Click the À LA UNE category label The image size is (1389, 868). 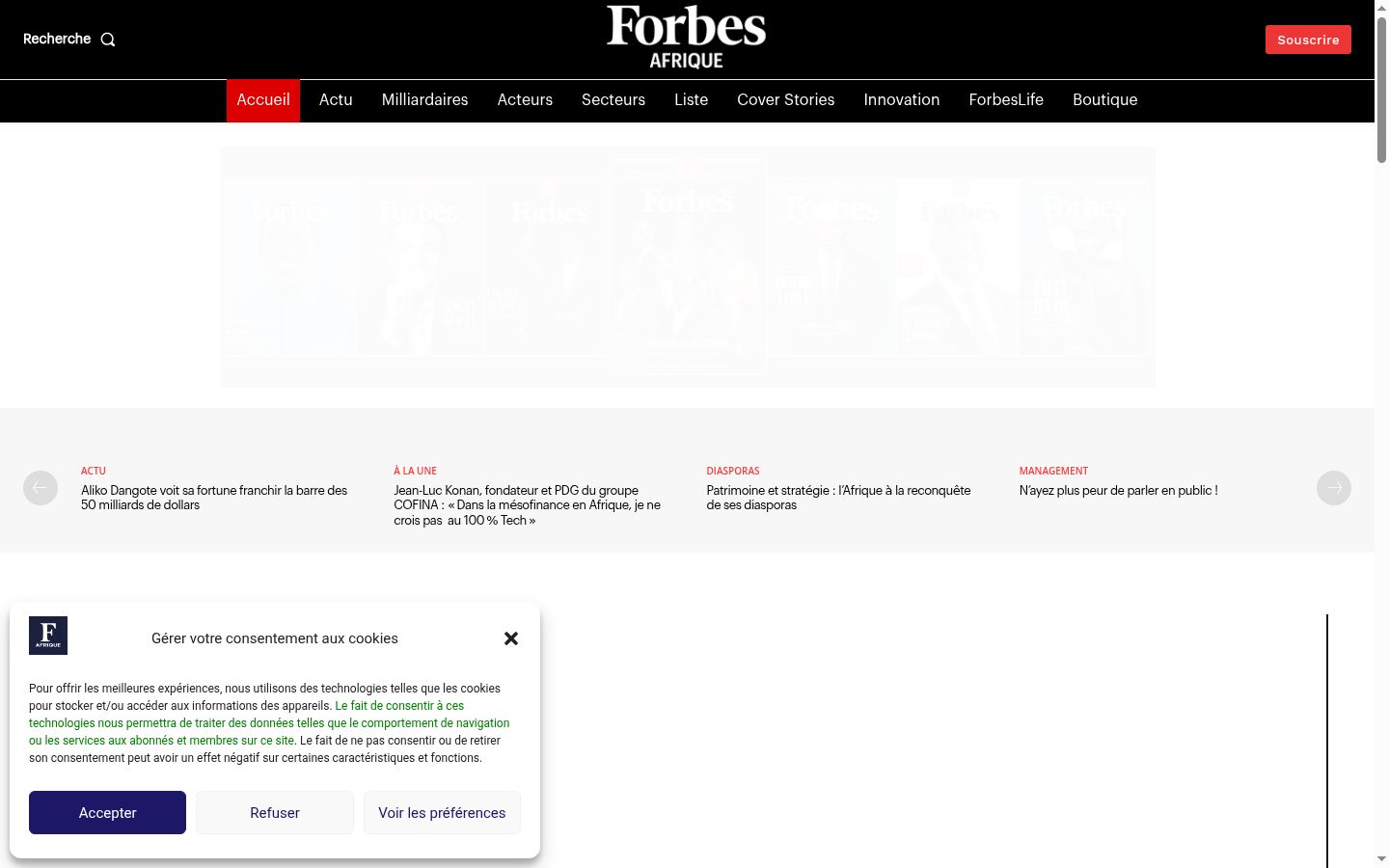(415, 471)
